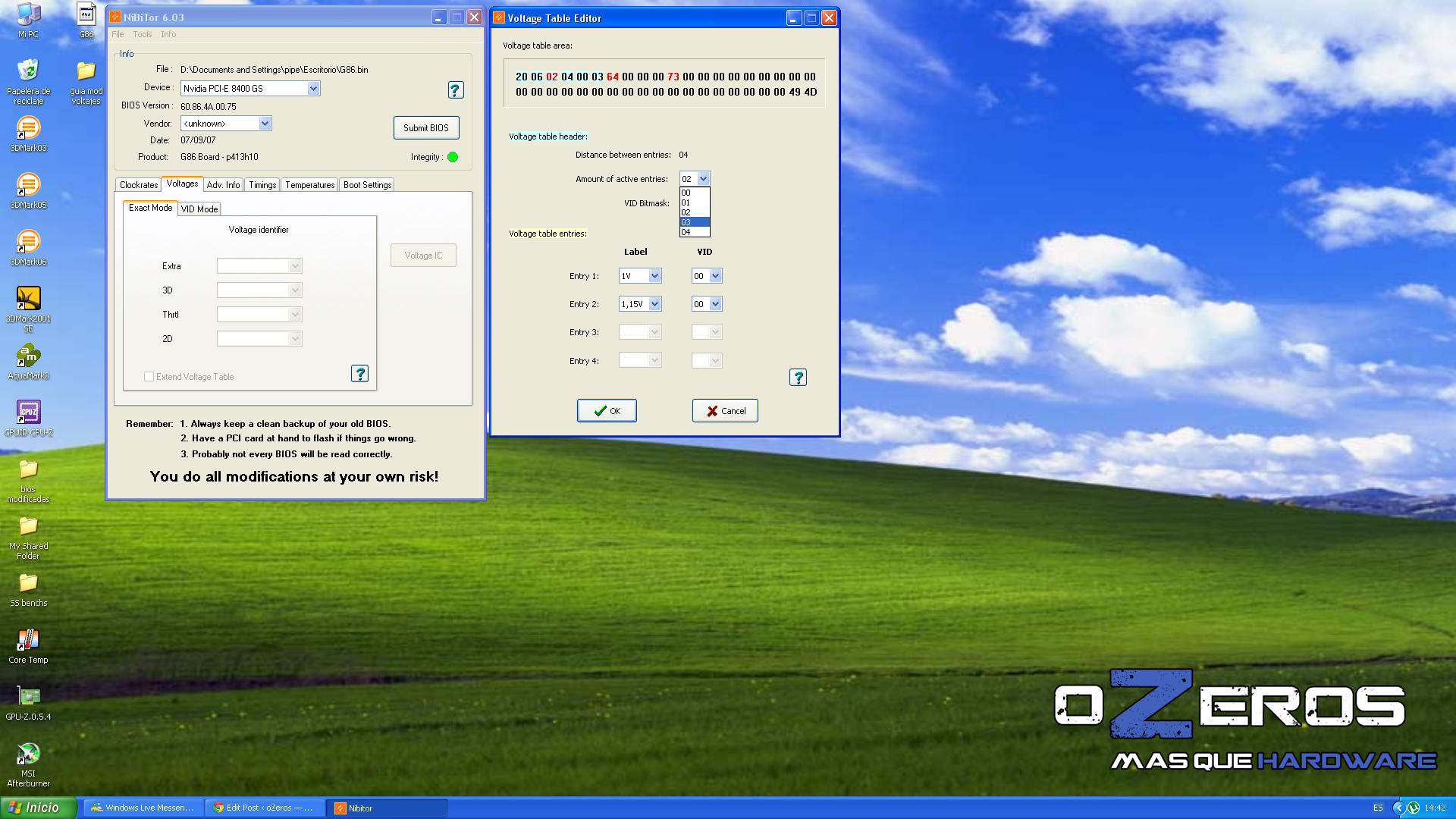Screen dimensions: 1456x819
Task: Launch the 3DMark2001 SE shortcut
Action: [x=28, y=309]
